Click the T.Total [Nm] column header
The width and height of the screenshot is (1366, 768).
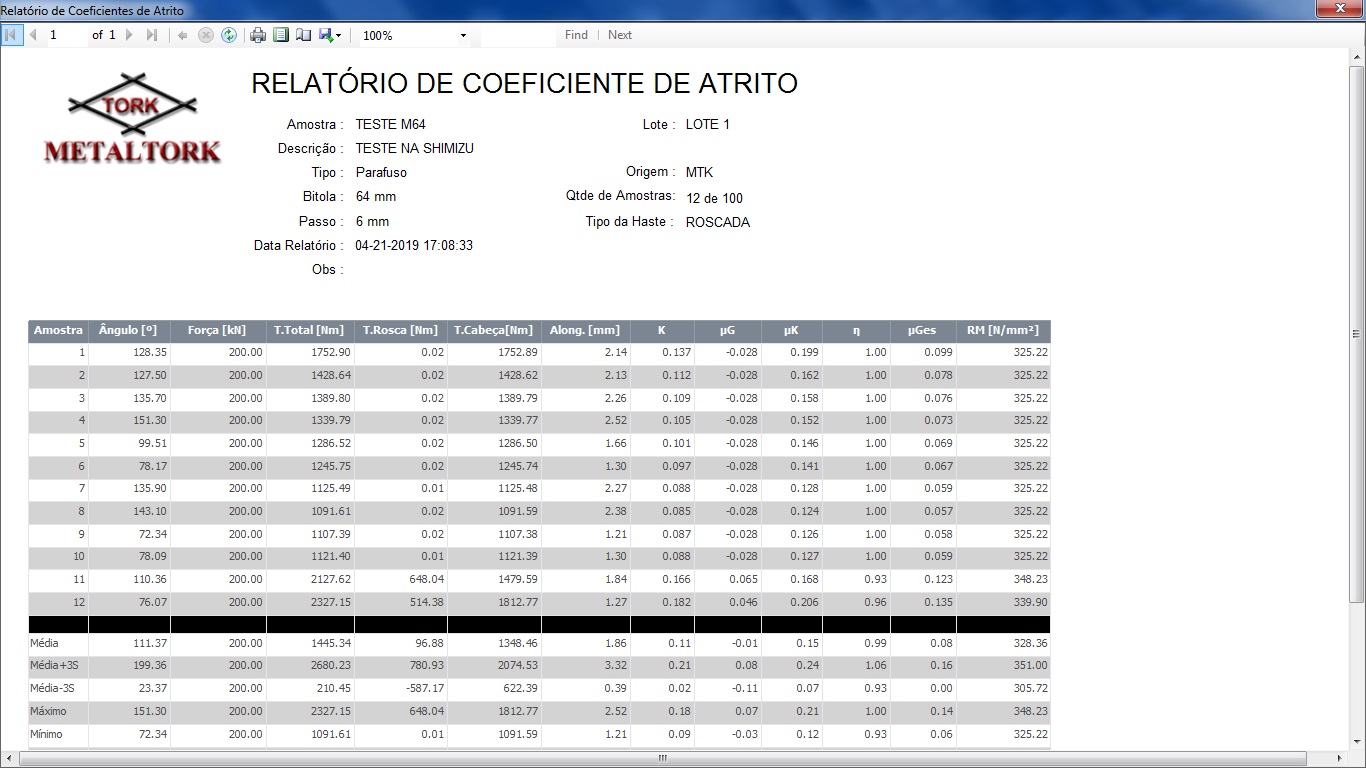(309, 330)
